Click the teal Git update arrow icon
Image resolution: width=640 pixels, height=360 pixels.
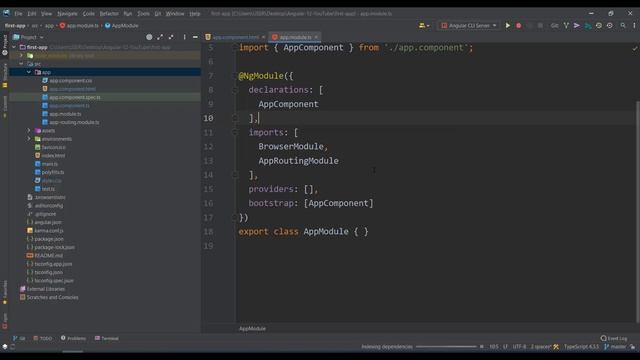click(x=588, y=25)
